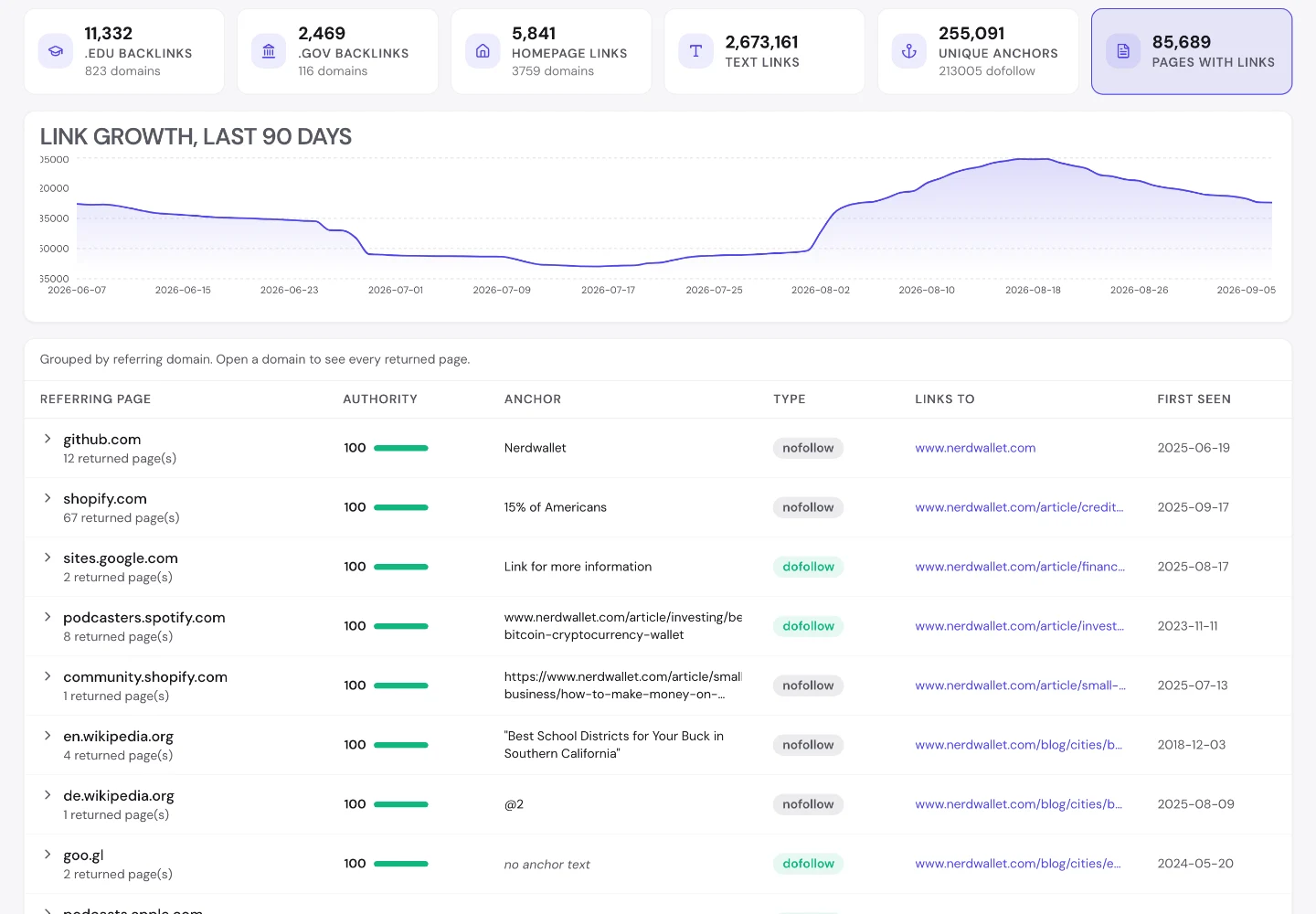
Task: Click the Authority column header
Action: click(x=380, y=399)
